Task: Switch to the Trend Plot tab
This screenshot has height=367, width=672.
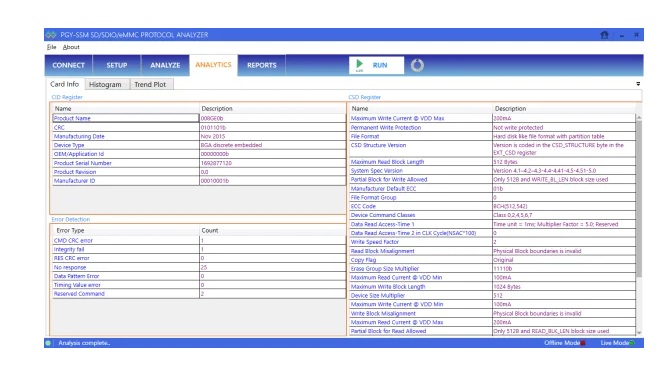Action: [x=150, y=84]
